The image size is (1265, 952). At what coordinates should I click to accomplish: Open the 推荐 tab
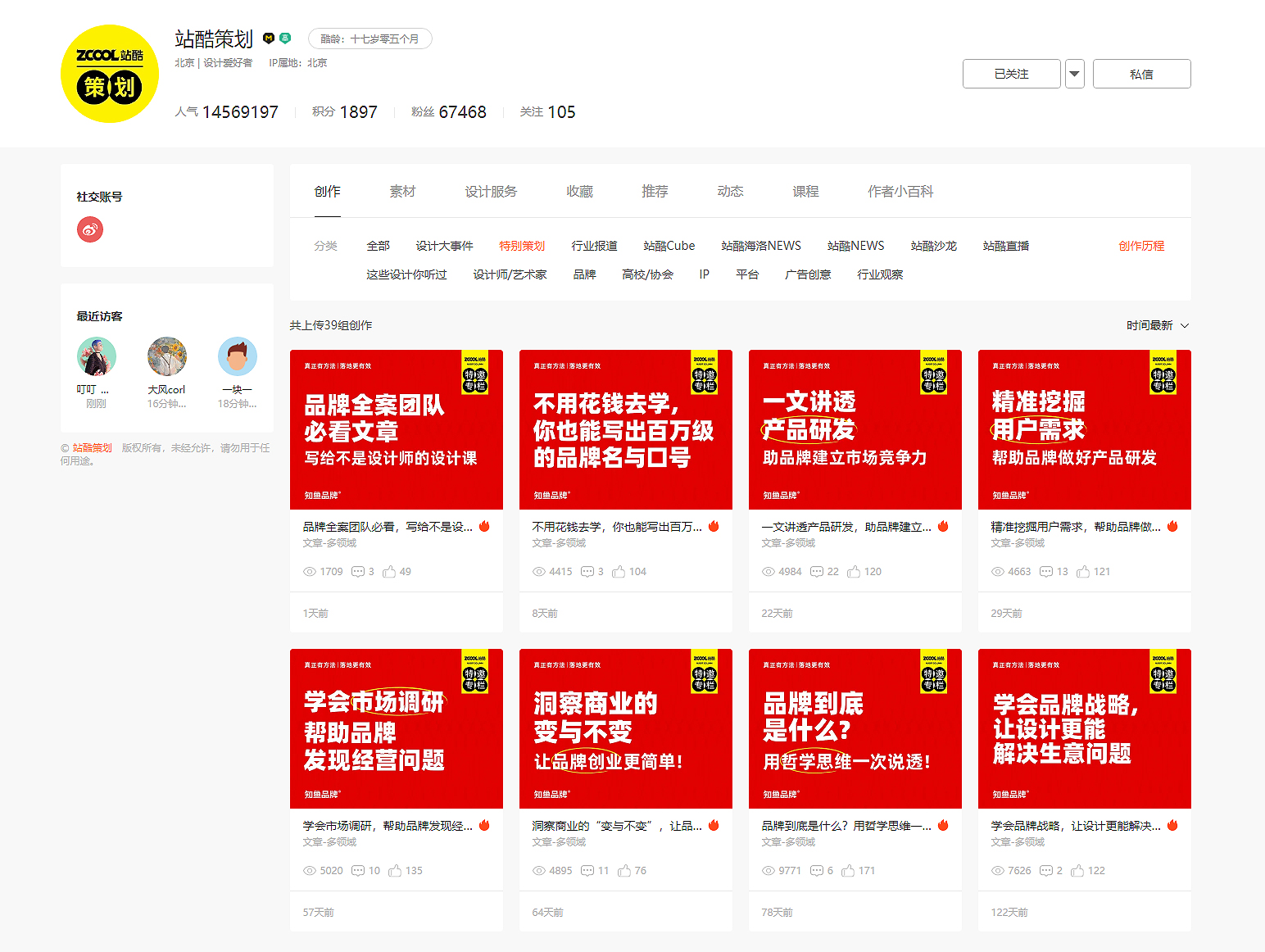point(655,191)
